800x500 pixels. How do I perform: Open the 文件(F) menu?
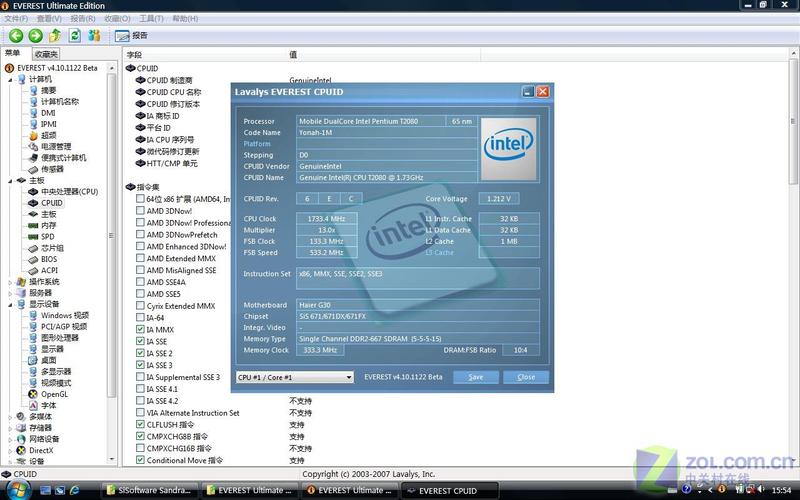tap(16, 18)
